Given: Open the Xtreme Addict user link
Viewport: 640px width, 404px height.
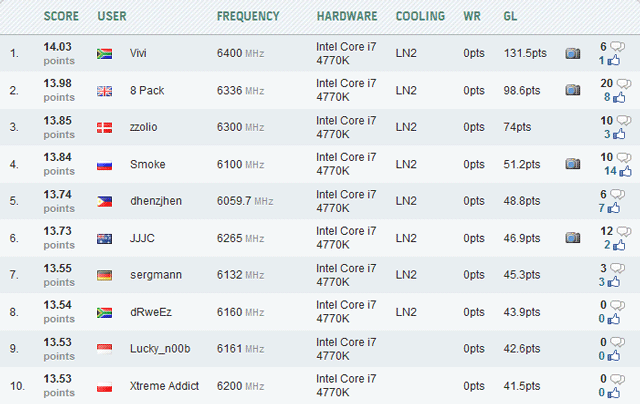Looking at the screenshot, I should 163,385.
